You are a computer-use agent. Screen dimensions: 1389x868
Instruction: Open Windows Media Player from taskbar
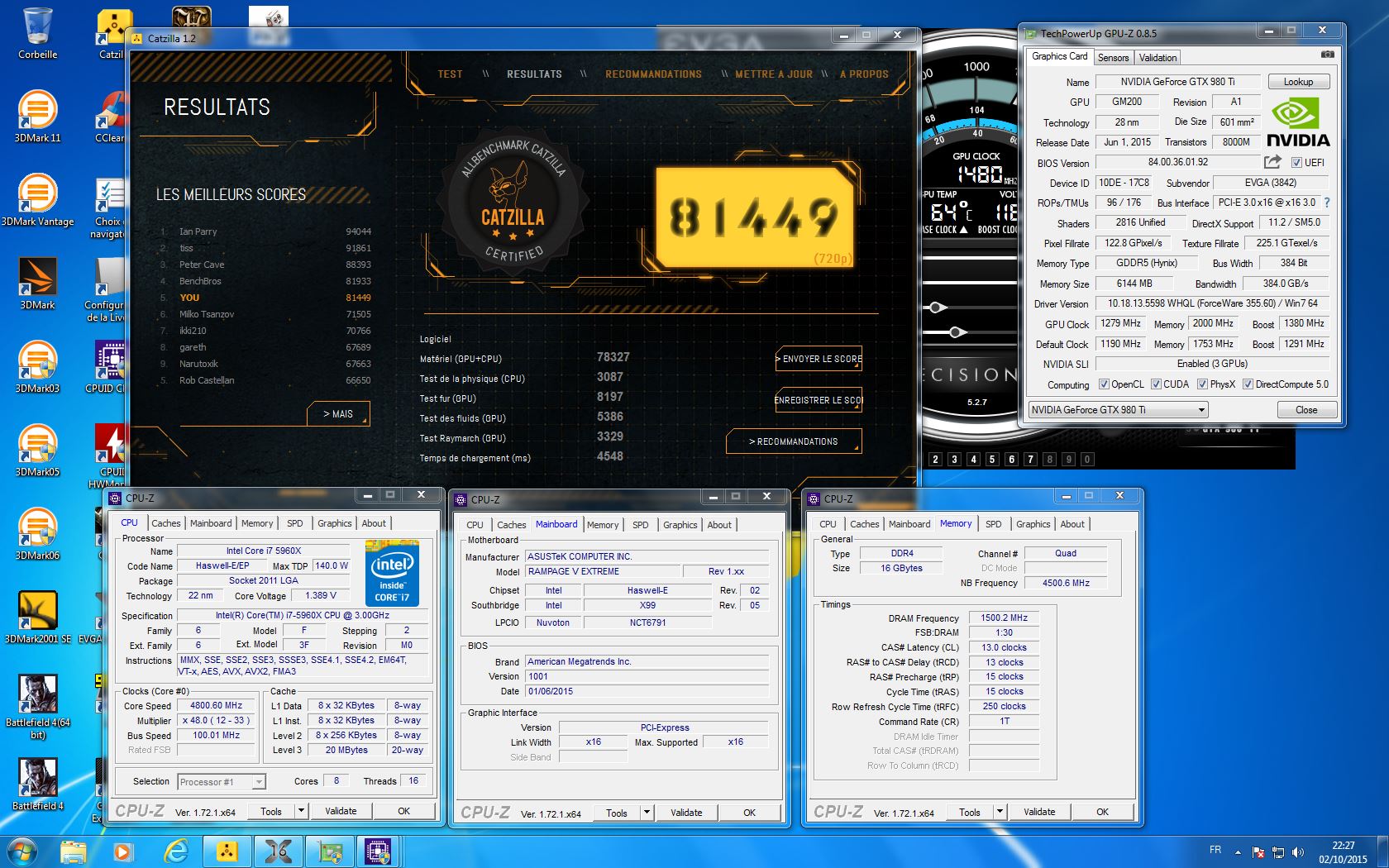123,851
